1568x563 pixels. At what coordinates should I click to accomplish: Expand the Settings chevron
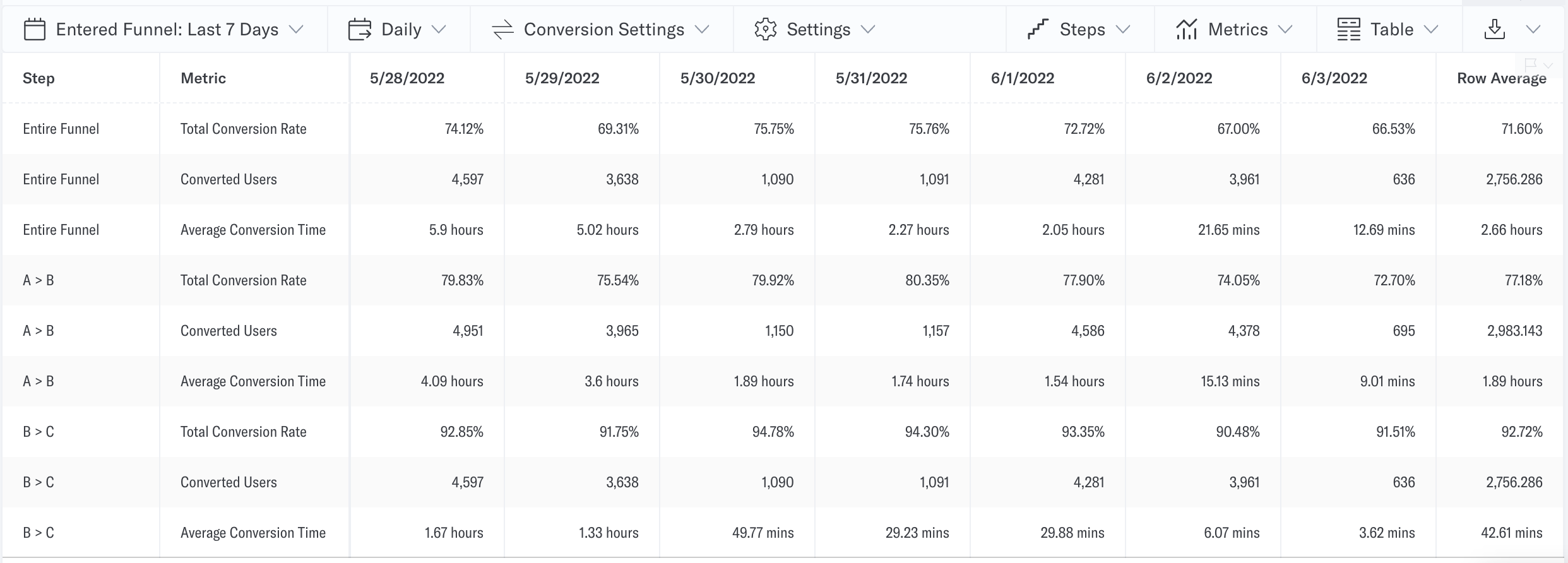point(868,30)
